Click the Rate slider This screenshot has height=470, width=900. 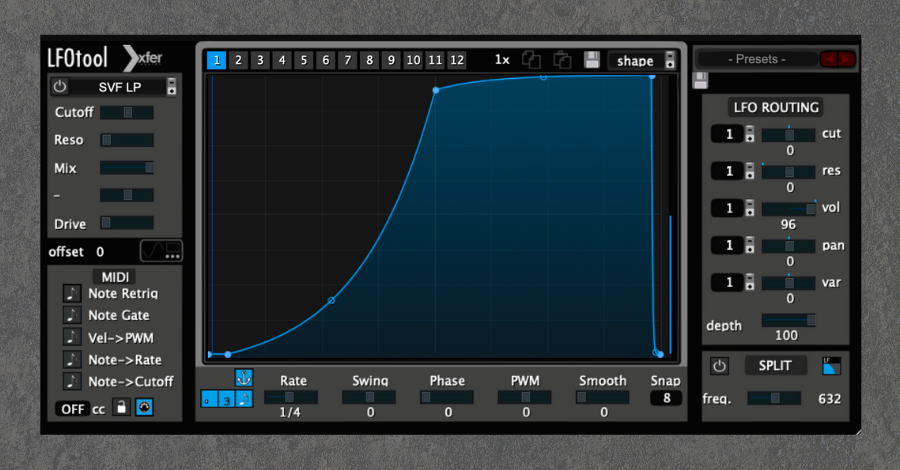point(291,397)
